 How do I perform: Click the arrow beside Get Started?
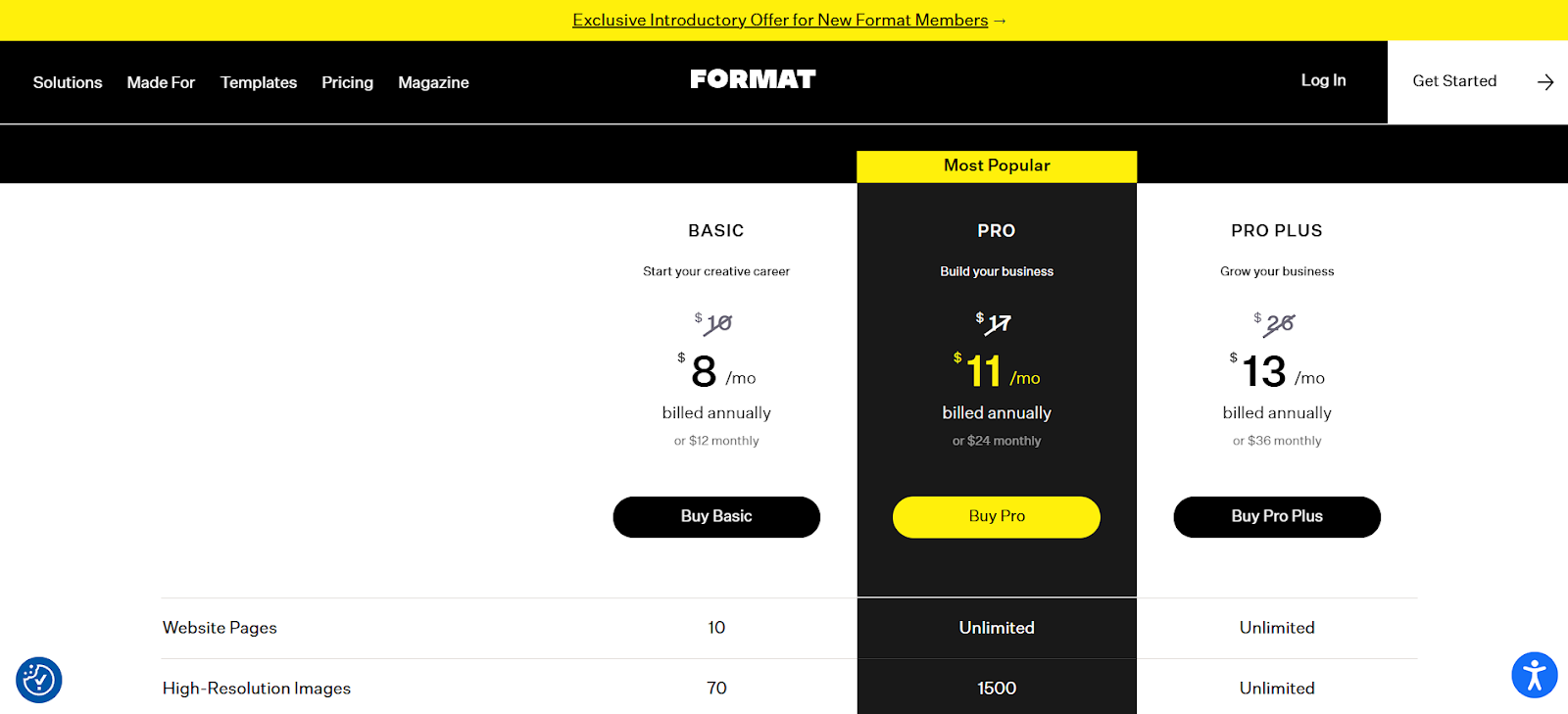[1545, 82]
